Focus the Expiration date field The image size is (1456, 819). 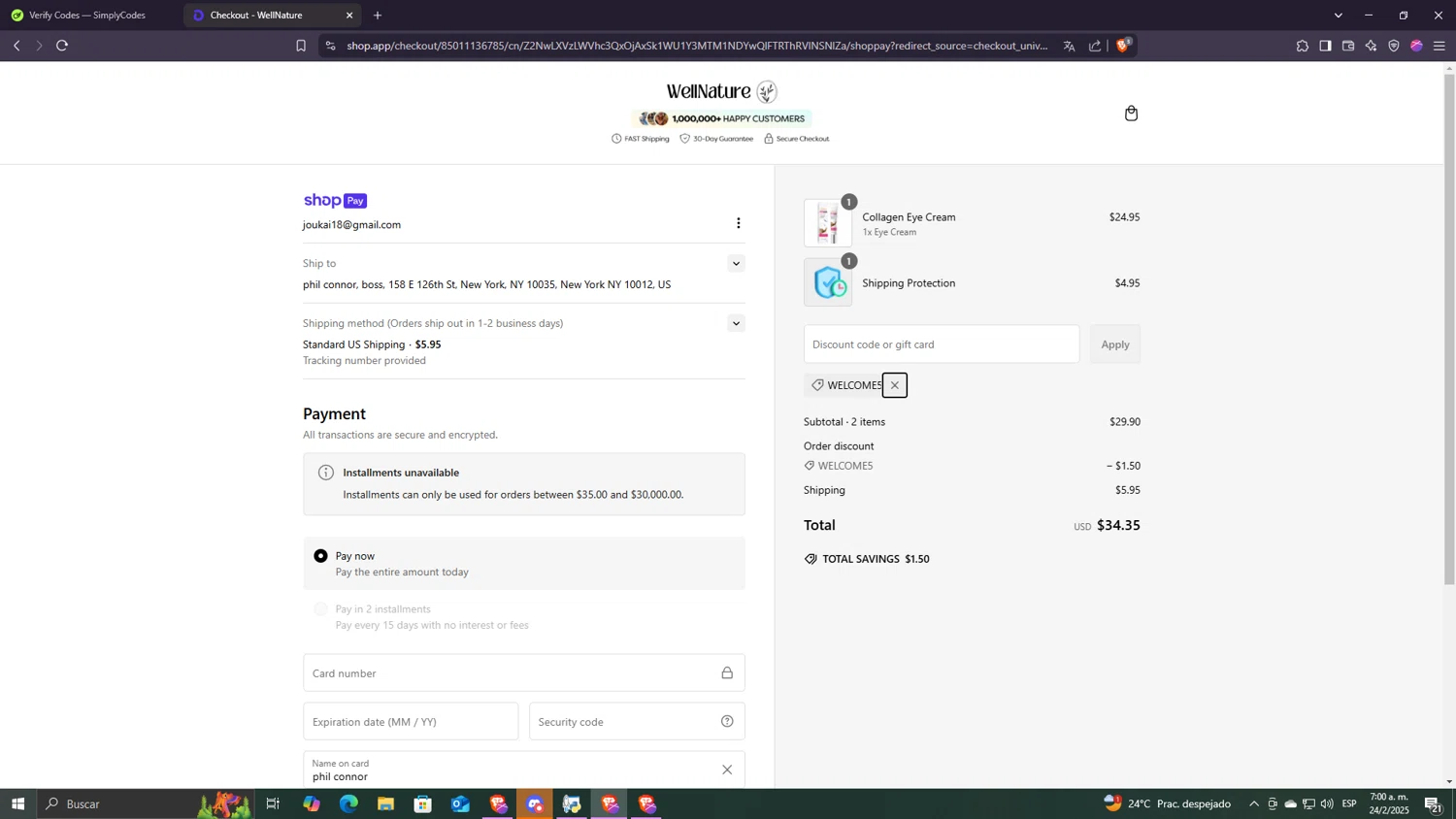pos(411,721)
